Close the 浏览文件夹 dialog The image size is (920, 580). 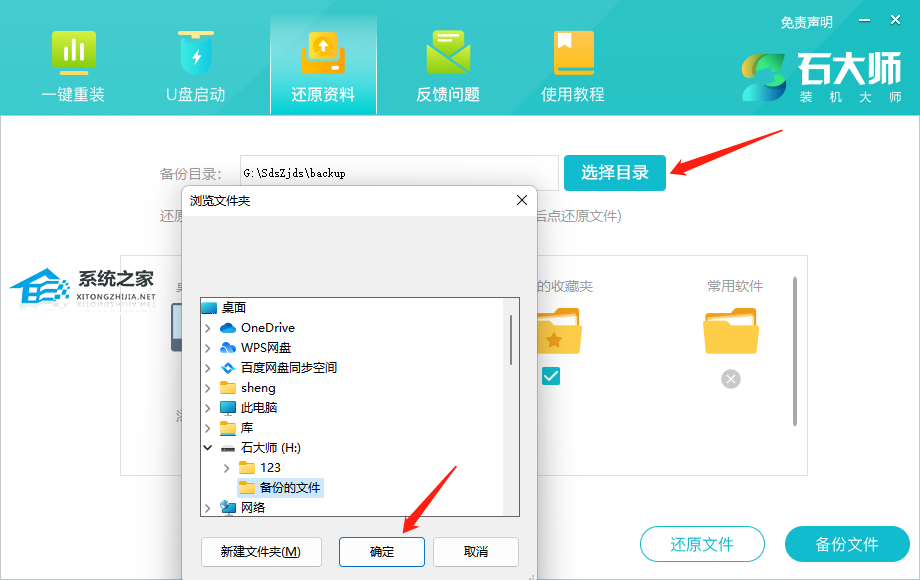[522, 201]
